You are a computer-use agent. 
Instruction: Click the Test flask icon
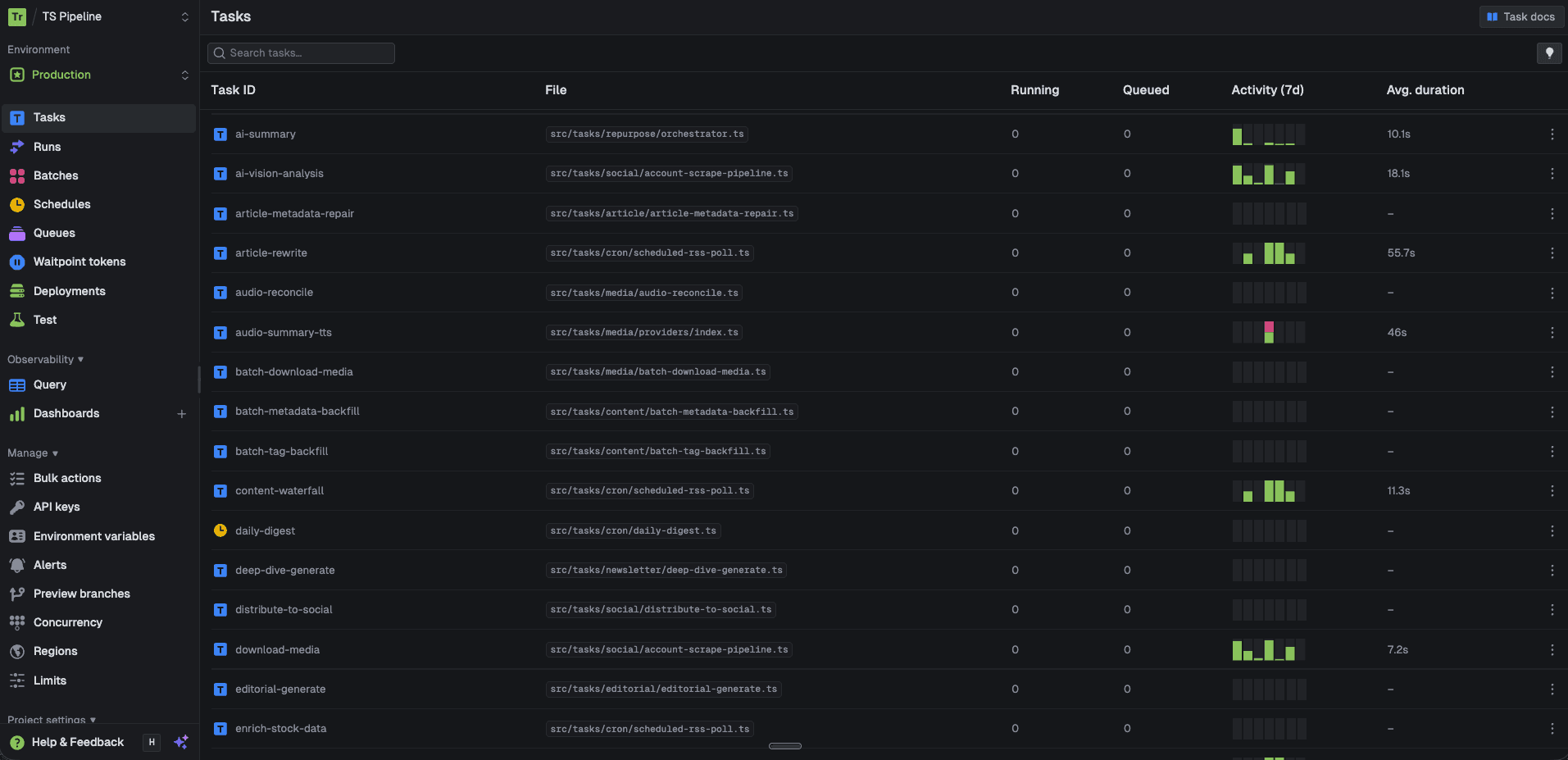(x=18, y=320)
